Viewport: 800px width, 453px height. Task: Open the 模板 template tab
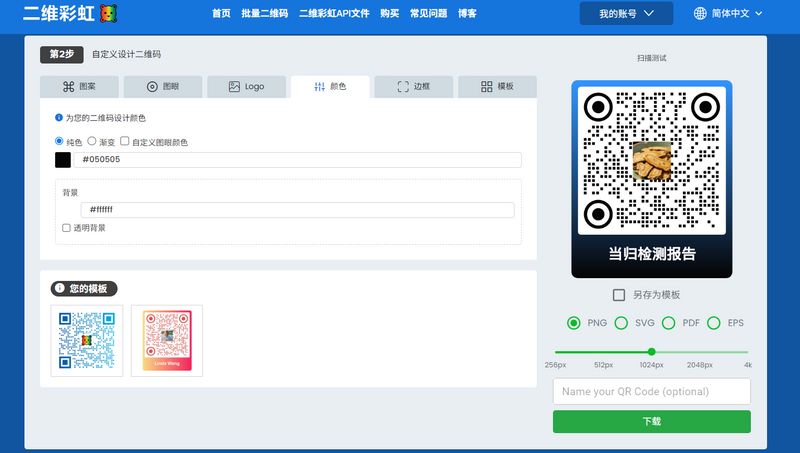click(x=497, y=87)
